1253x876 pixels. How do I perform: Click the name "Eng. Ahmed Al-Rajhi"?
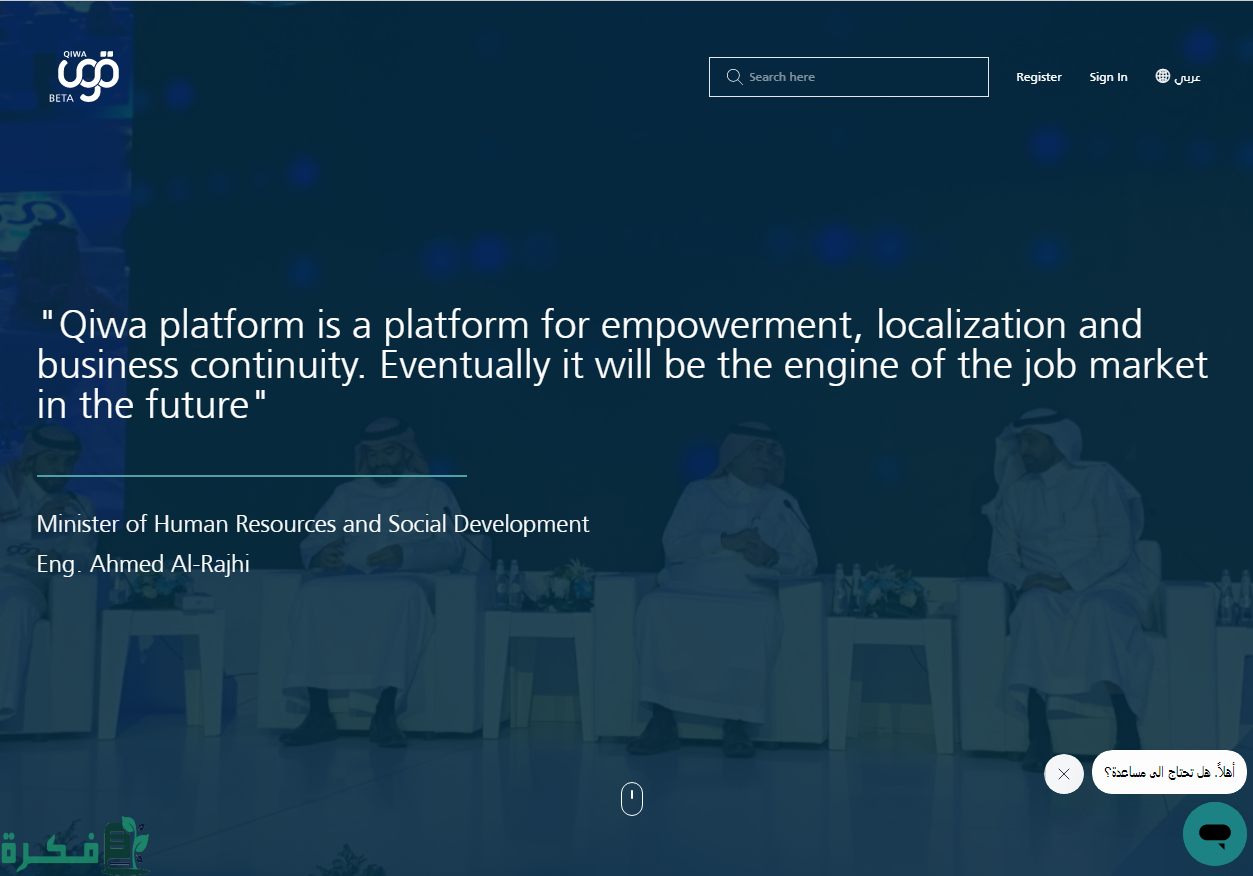pyautogui.click(x=143, y=564)
